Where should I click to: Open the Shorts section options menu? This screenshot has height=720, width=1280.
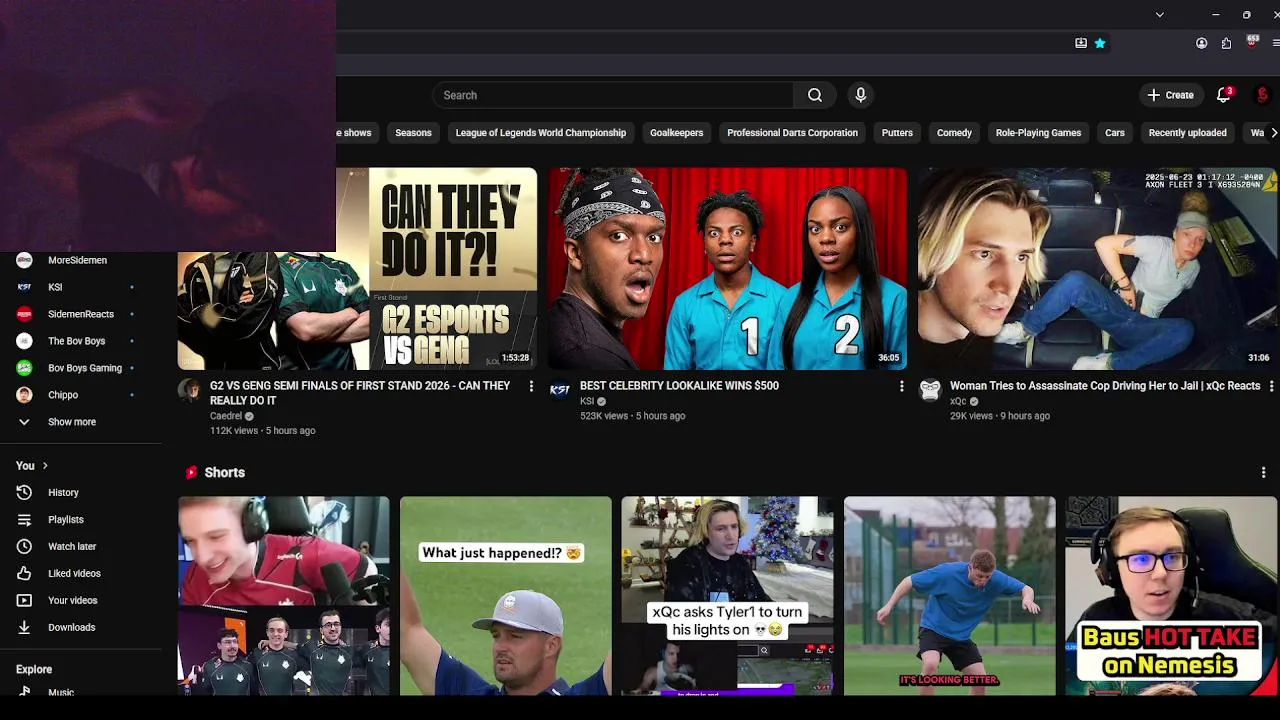(1263, 472)
